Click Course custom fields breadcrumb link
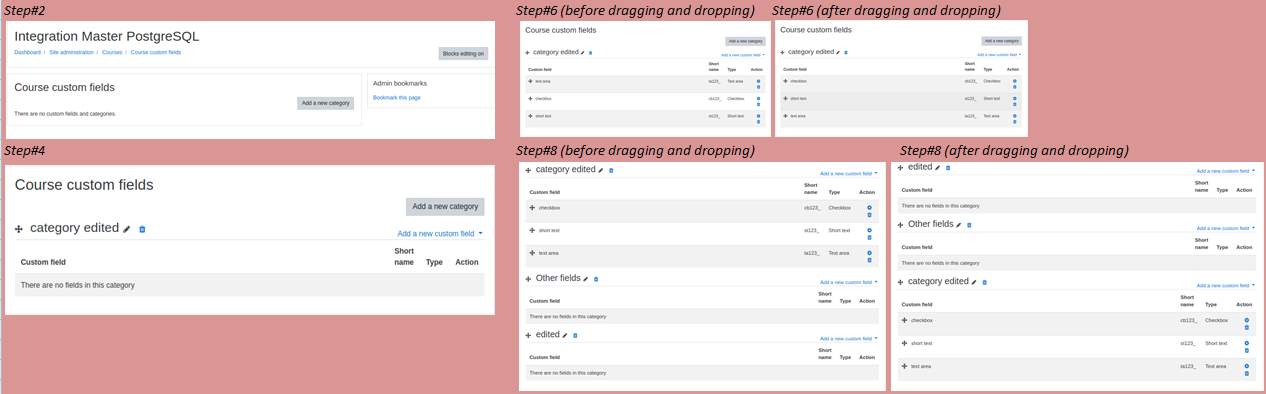This screenshot has width=1266, height=394. click(156, 51)
